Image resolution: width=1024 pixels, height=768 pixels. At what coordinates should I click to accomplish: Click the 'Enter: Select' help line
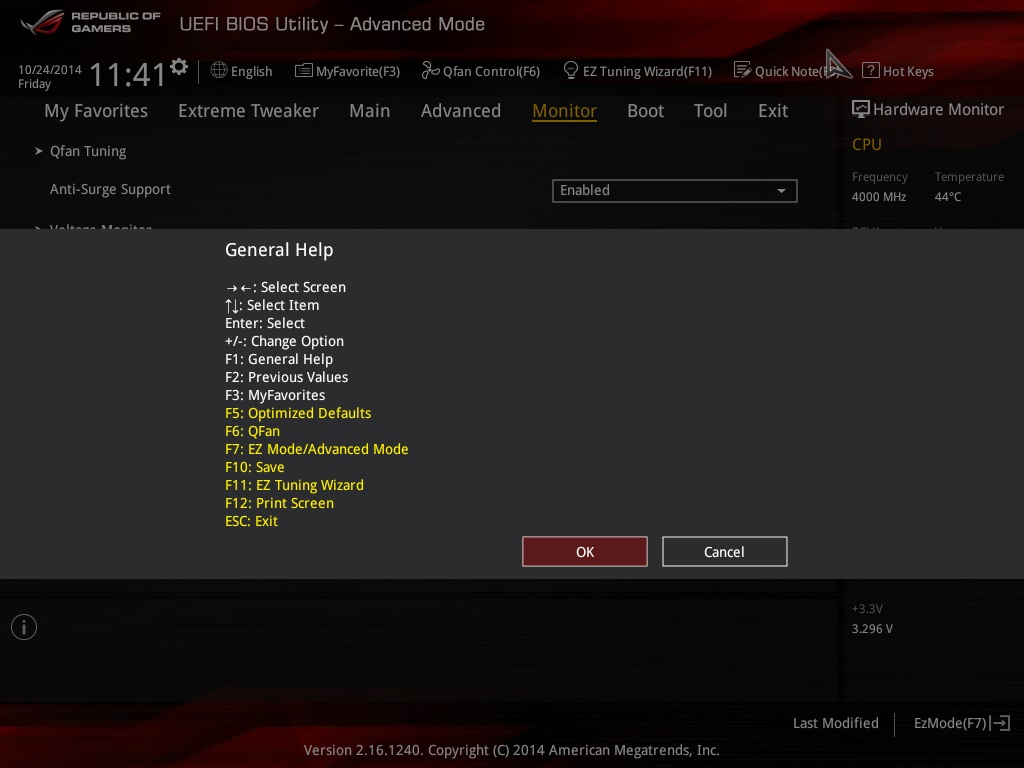pos(265,323)
